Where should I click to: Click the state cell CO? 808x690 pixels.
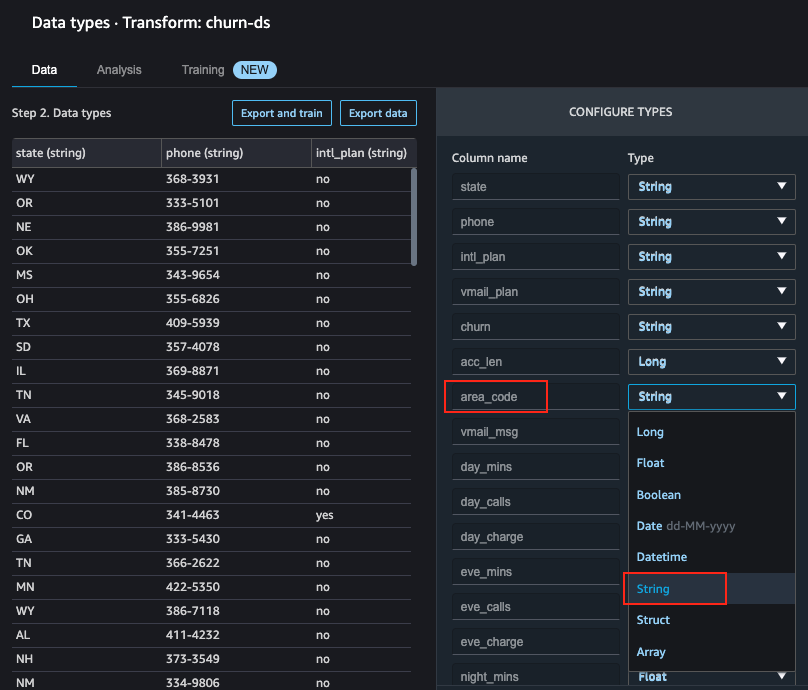24,515
